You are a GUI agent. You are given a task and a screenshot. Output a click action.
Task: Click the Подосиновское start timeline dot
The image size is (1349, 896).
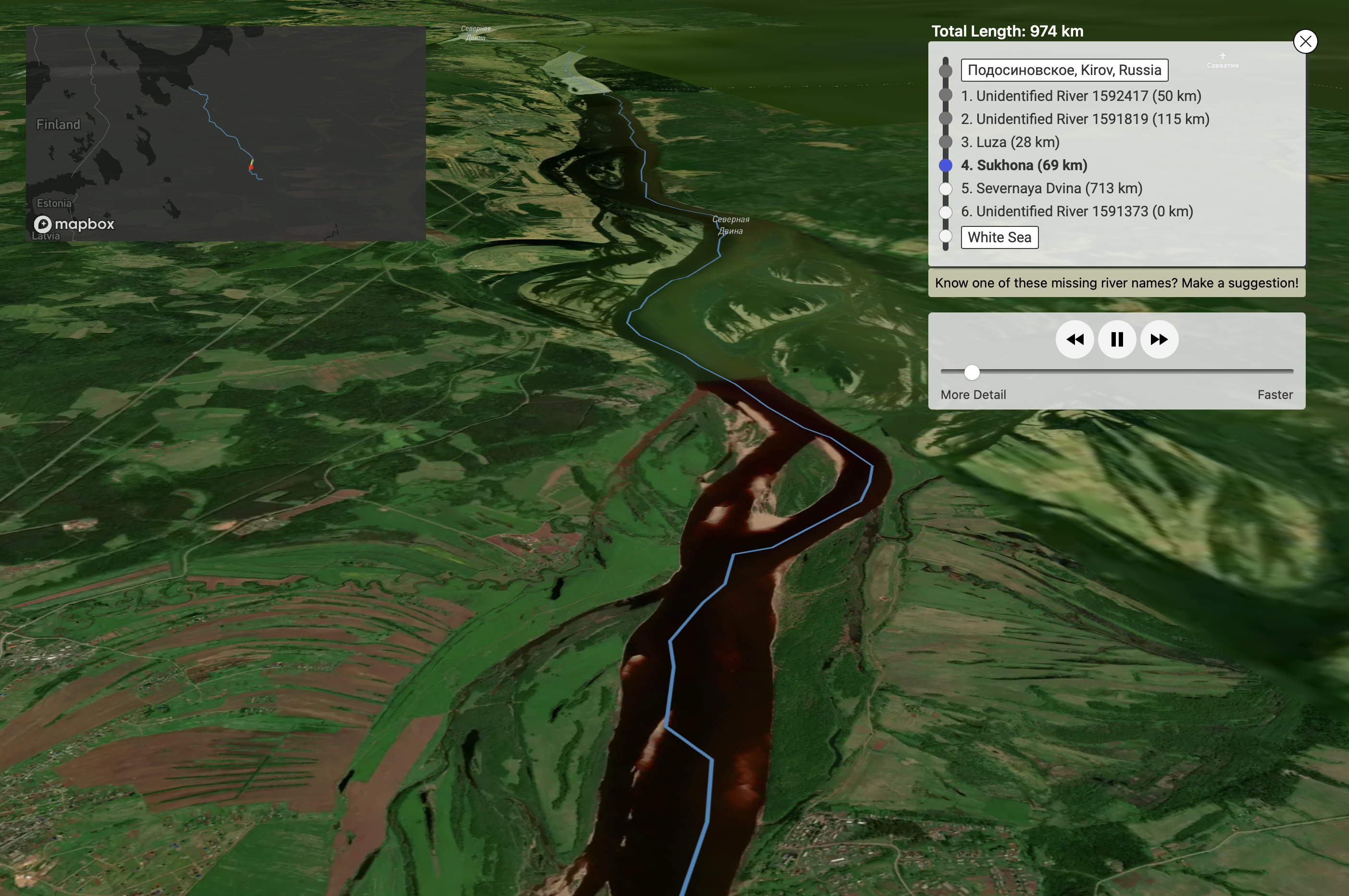946,71
